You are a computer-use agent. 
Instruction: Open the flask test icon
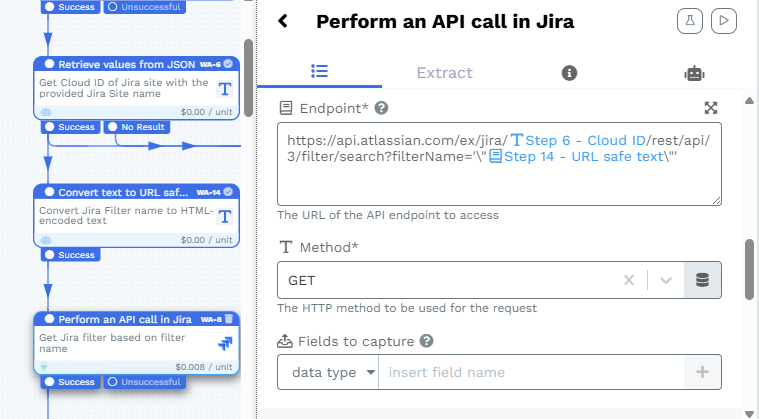690,20
